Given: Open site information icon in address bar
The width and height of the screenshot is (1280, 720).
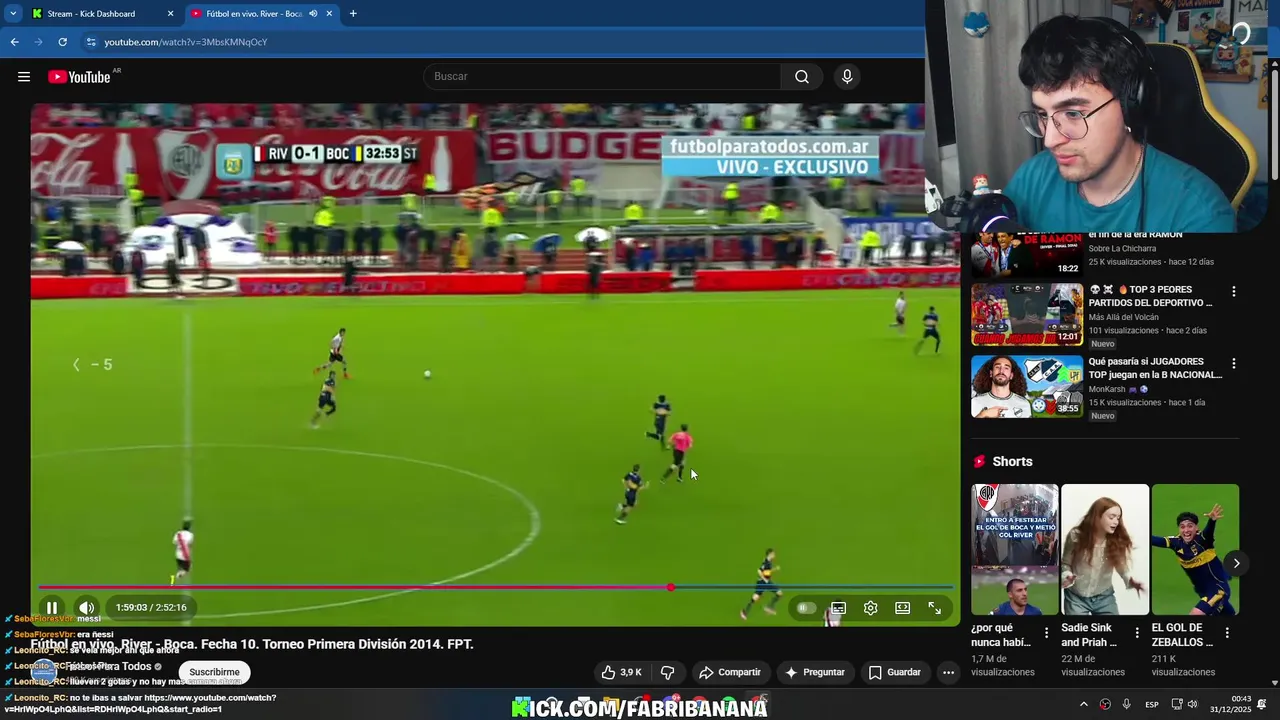Looking at the screenshot, I should pyautogui.click(x=91, y=42).
